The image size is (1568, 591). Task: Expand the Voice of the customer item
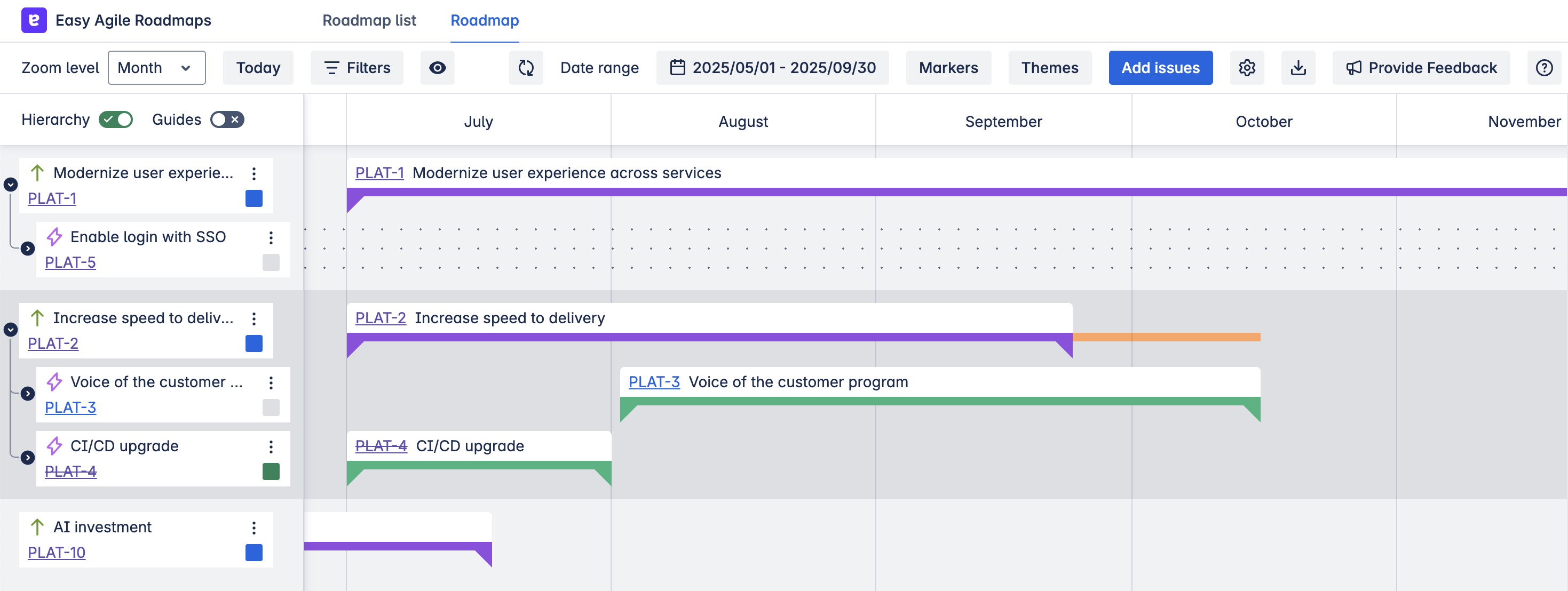[27, 394]
